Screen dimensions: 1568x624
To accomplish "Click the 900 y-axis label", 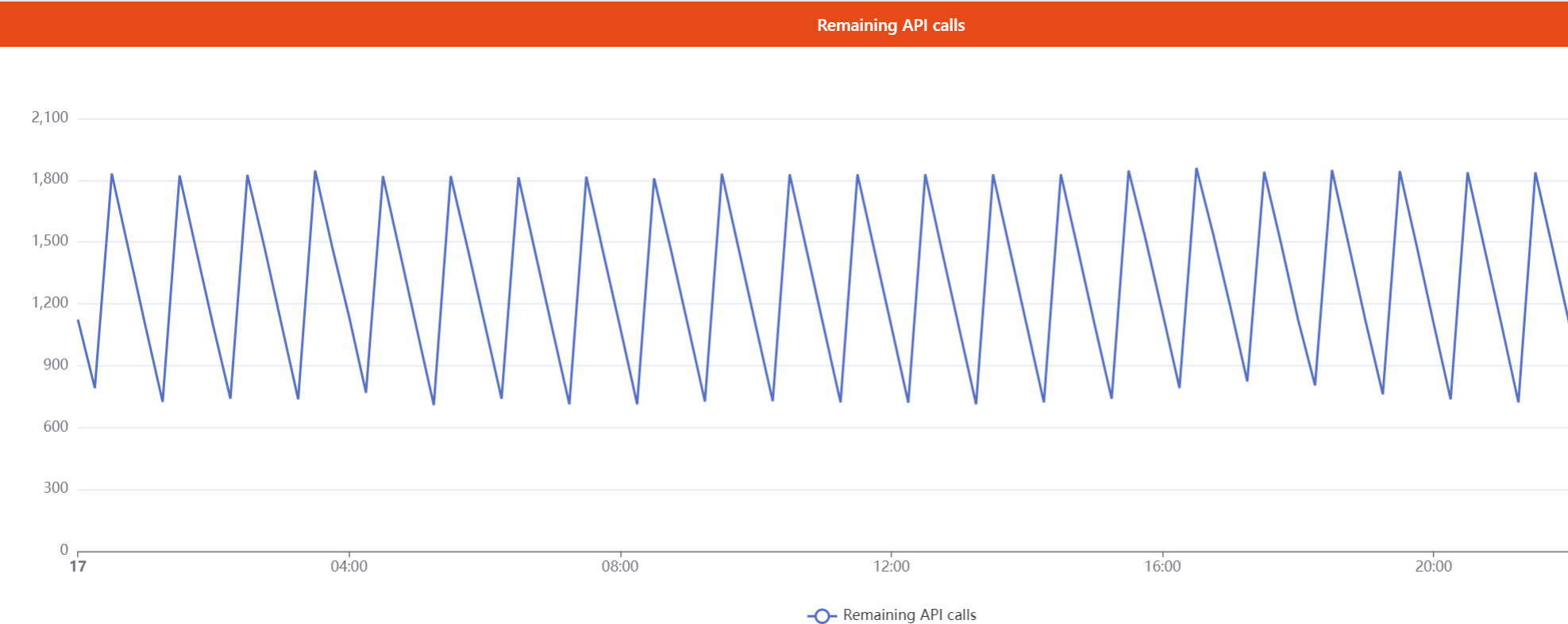I will pyautogui.click(x=56, y=364).
